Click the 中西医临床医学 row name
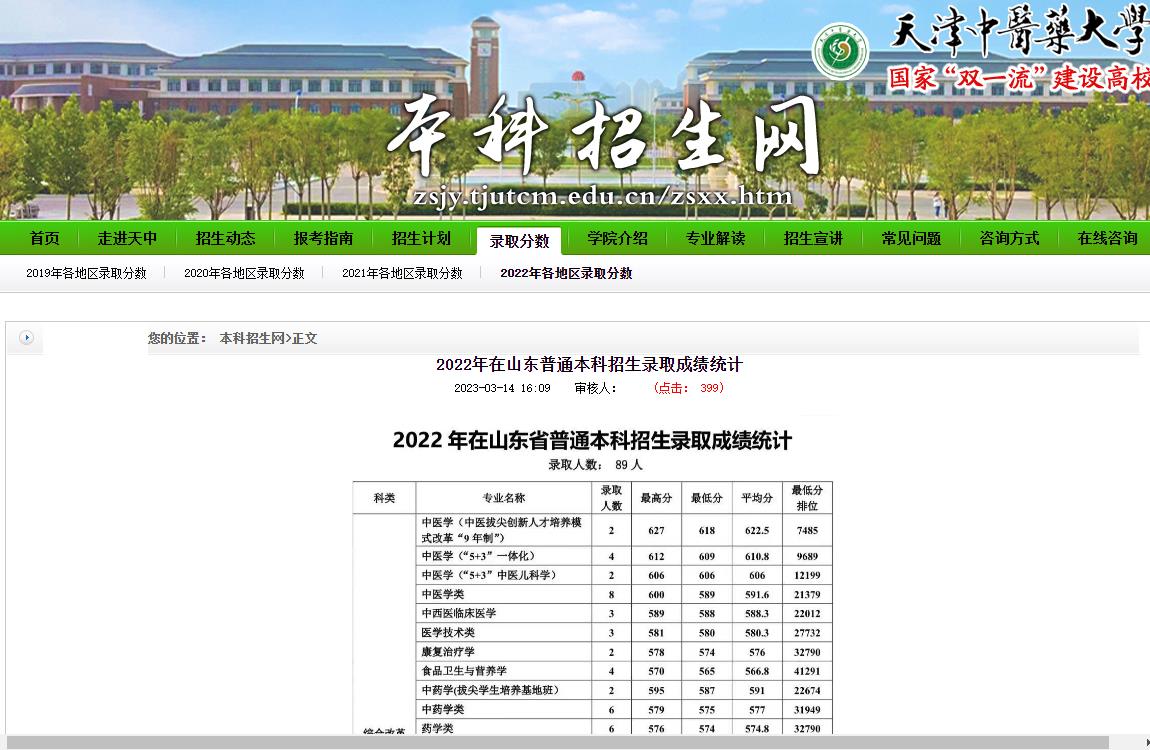Screen dimensions: 1150x750 [458, 613]
